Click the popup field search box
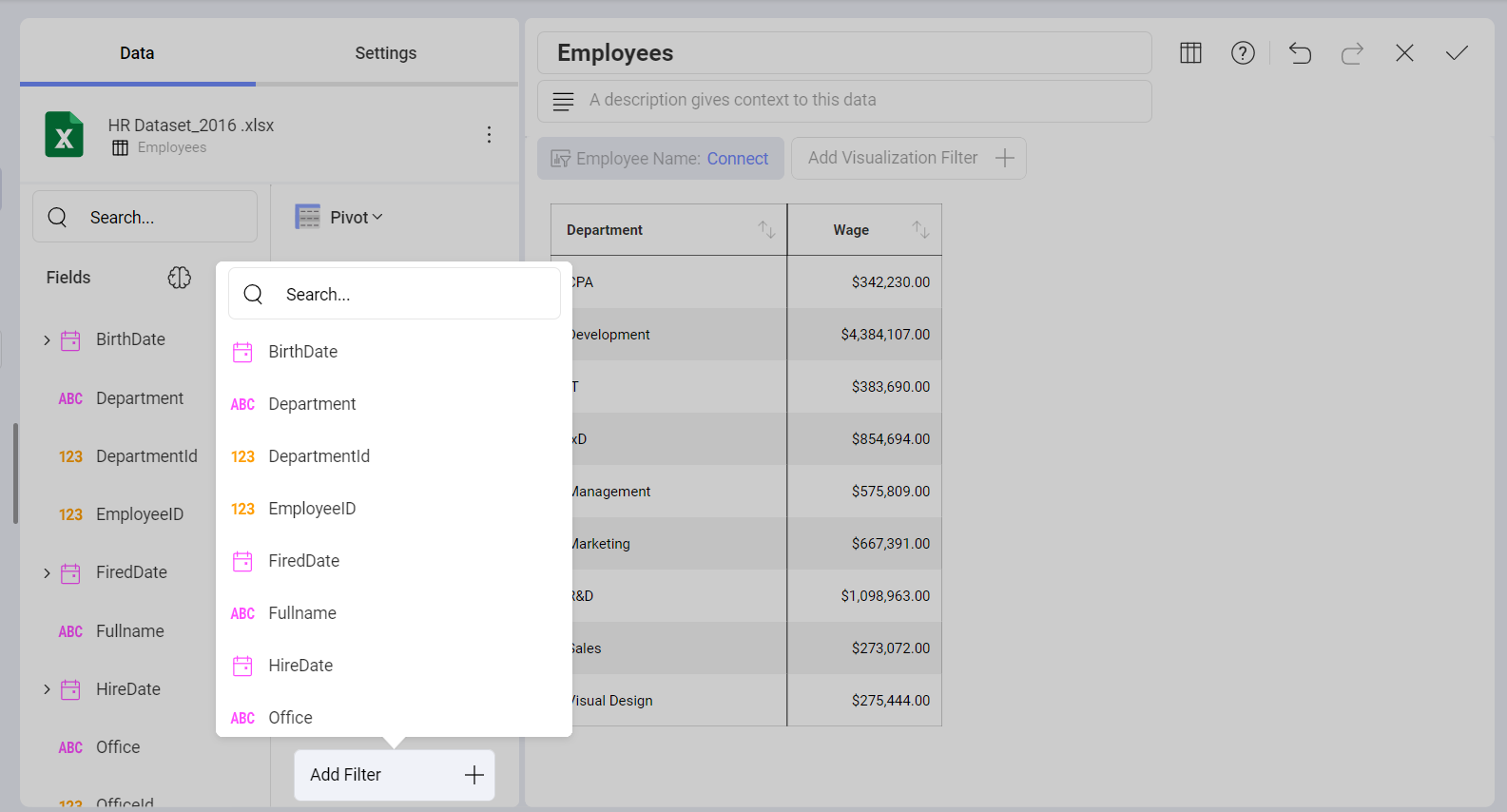 (394, 294)
